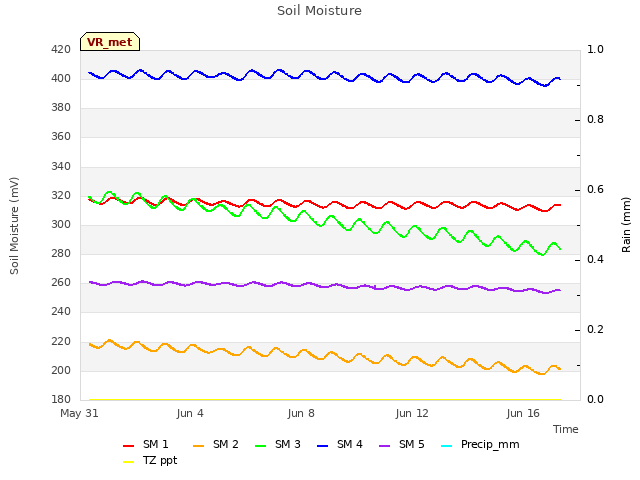
Task: Click the cyan Precip_mm legend swatch
Action: 447,446
